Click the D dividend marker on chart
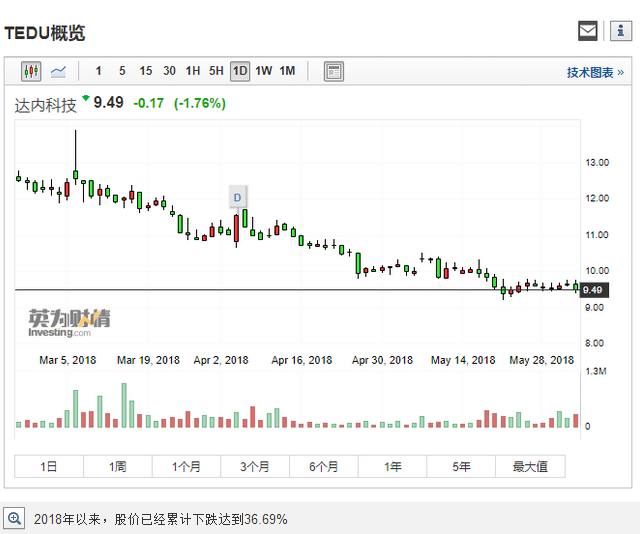The width and height of the screenshot is (640, 534). point(238,198)
